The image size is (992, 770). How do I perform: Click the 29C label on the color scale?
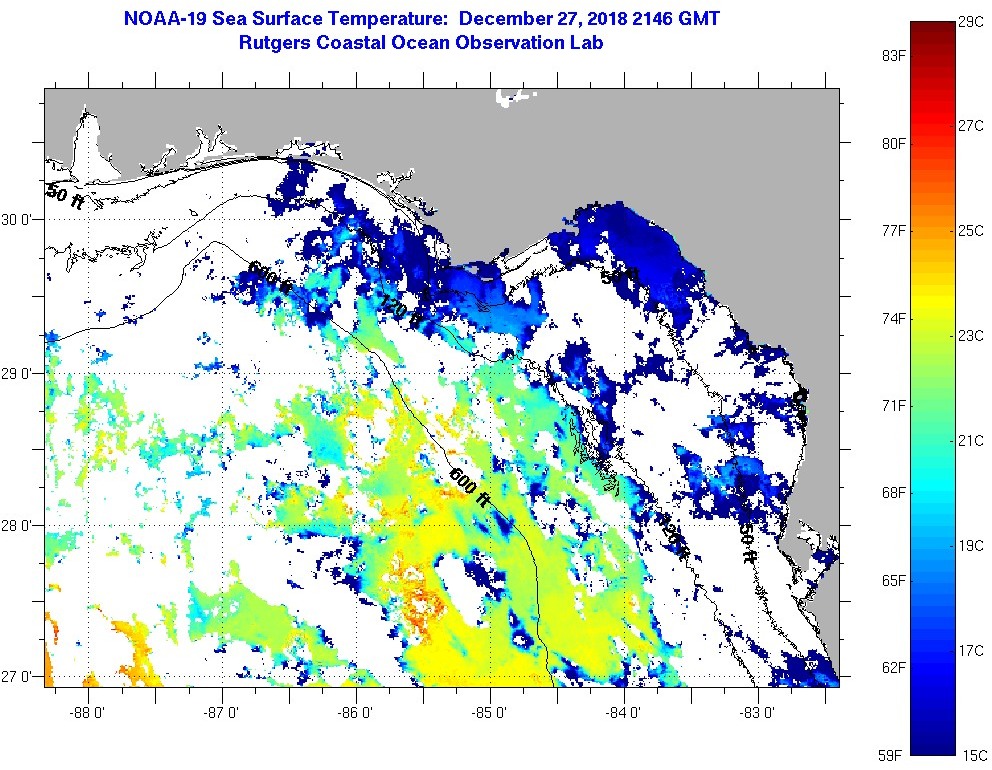(971, 21)
